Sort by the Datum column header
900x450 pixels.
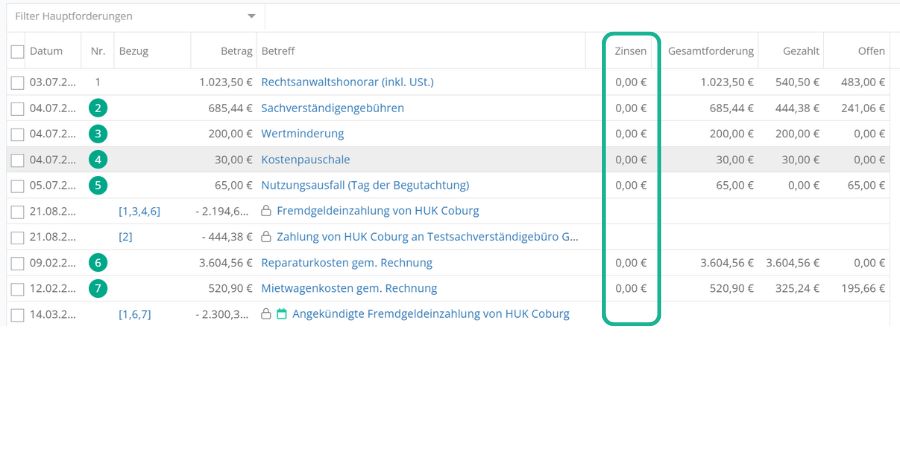pos(46,51)
